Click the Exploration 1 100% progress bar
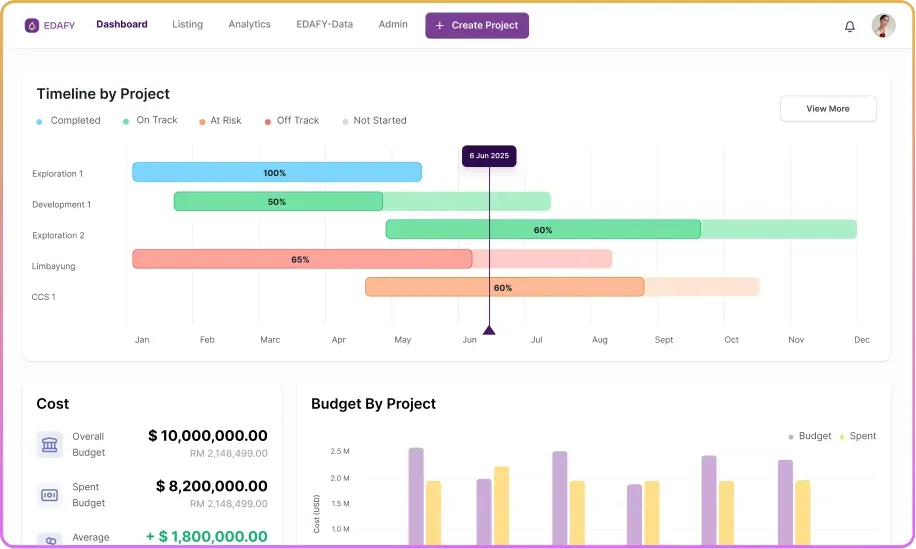Screen dimensions: 916x549 (276, 173)
